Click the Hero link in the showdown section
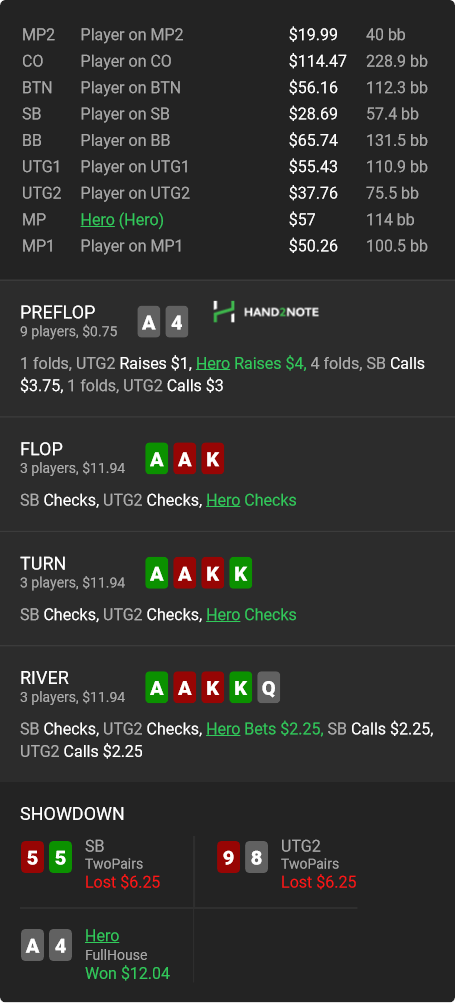Screen dimensions: 455x1003 [102, 936]
